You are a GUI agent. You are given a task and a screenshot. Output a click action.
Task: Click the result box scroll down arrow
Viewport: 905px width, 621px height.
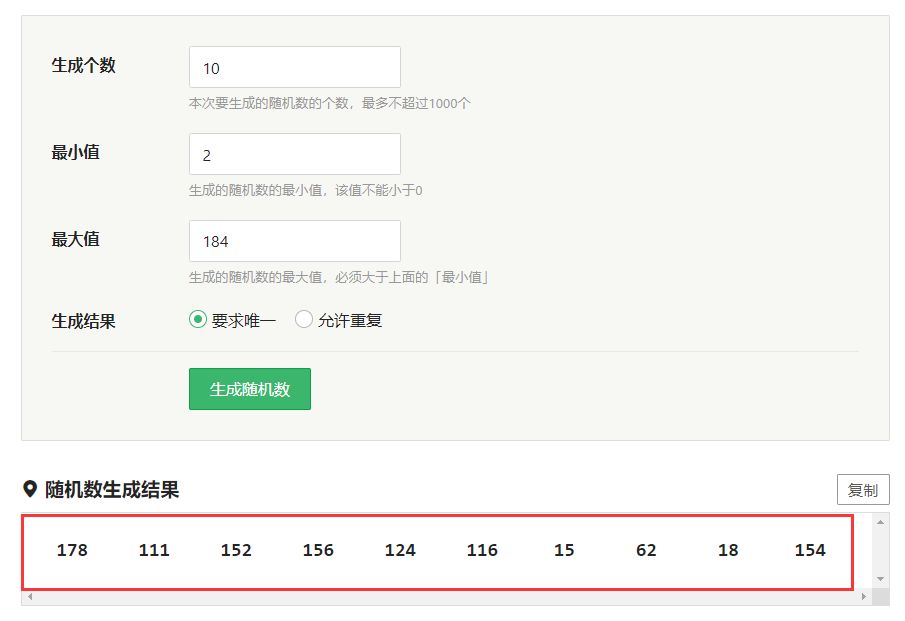(x=880, y=579)
